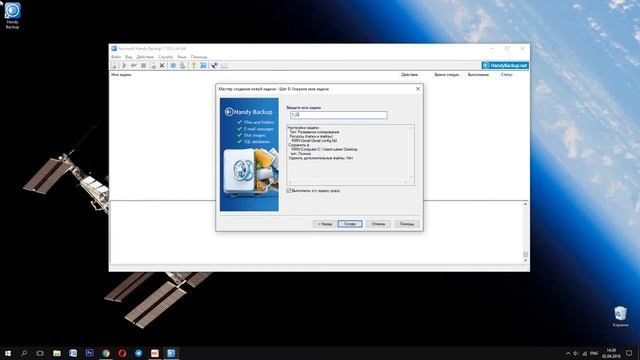Click the 'Помощь' button in the wizard
The width and height of the screenshot is (640, 360).
point(407,224)
